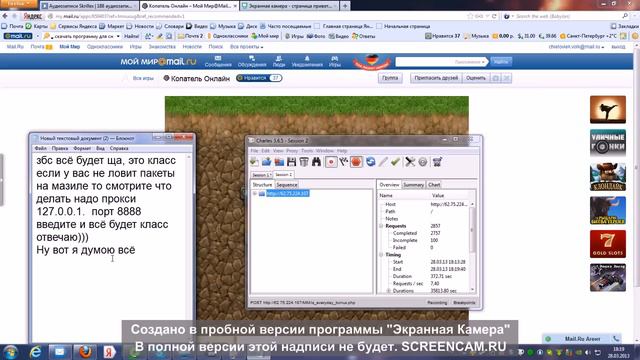Collapse the Timing group in Overview
640x360 pixels.
tap(381, 255)
